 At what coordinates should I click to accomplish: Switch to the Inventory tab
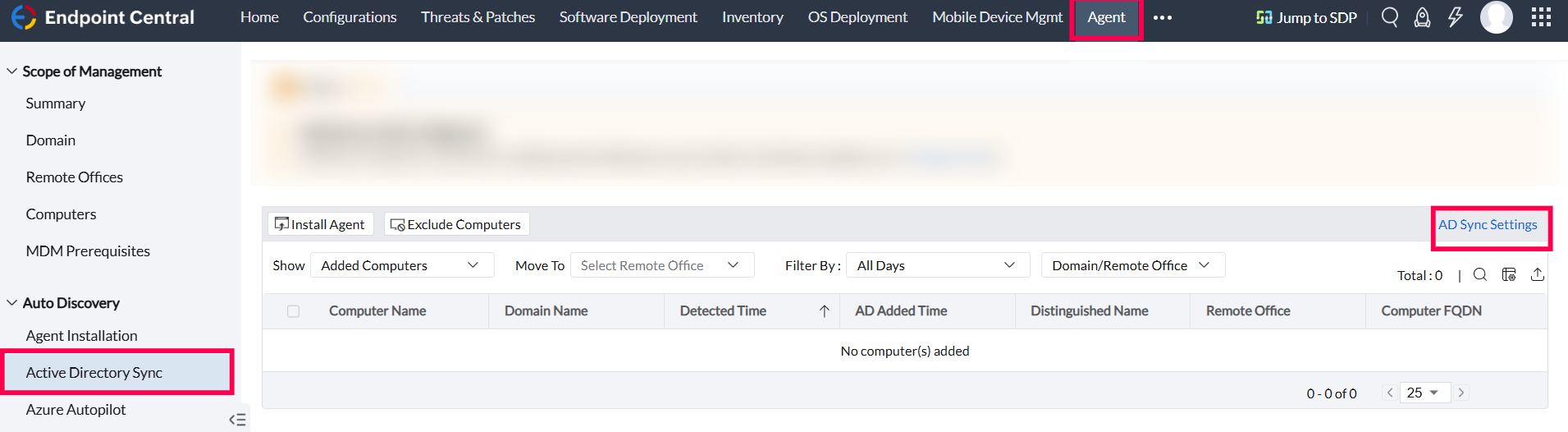point(752,17)
